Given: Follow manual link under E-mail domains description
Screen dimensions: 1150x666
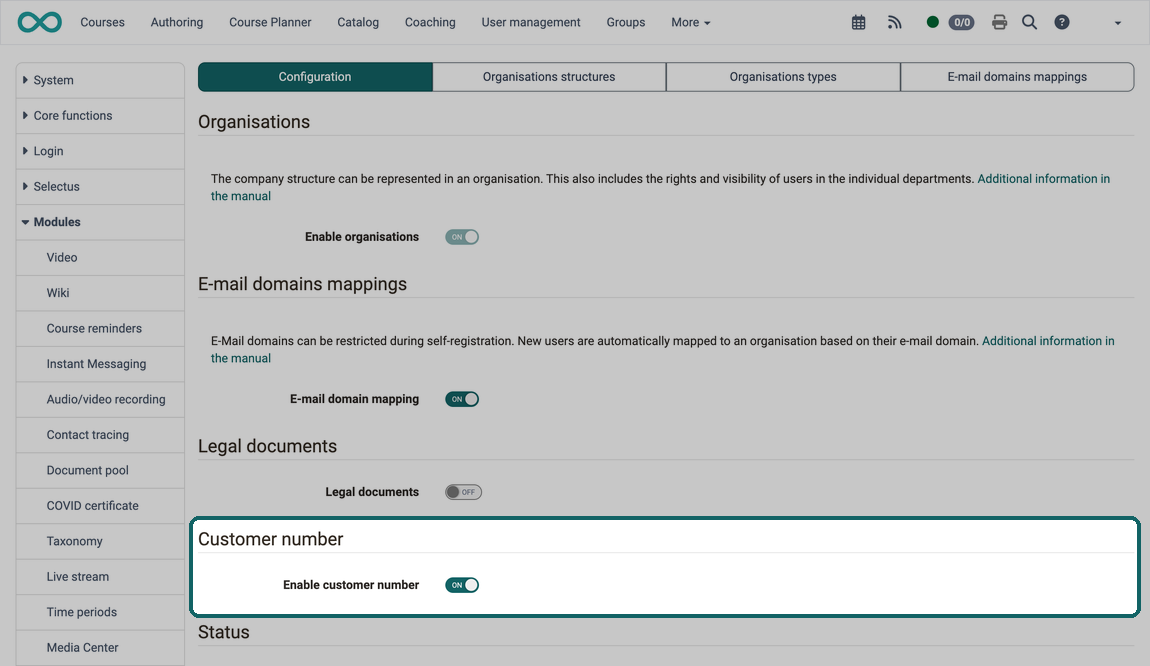Looking at the screenshot, I should [1048, 341].
